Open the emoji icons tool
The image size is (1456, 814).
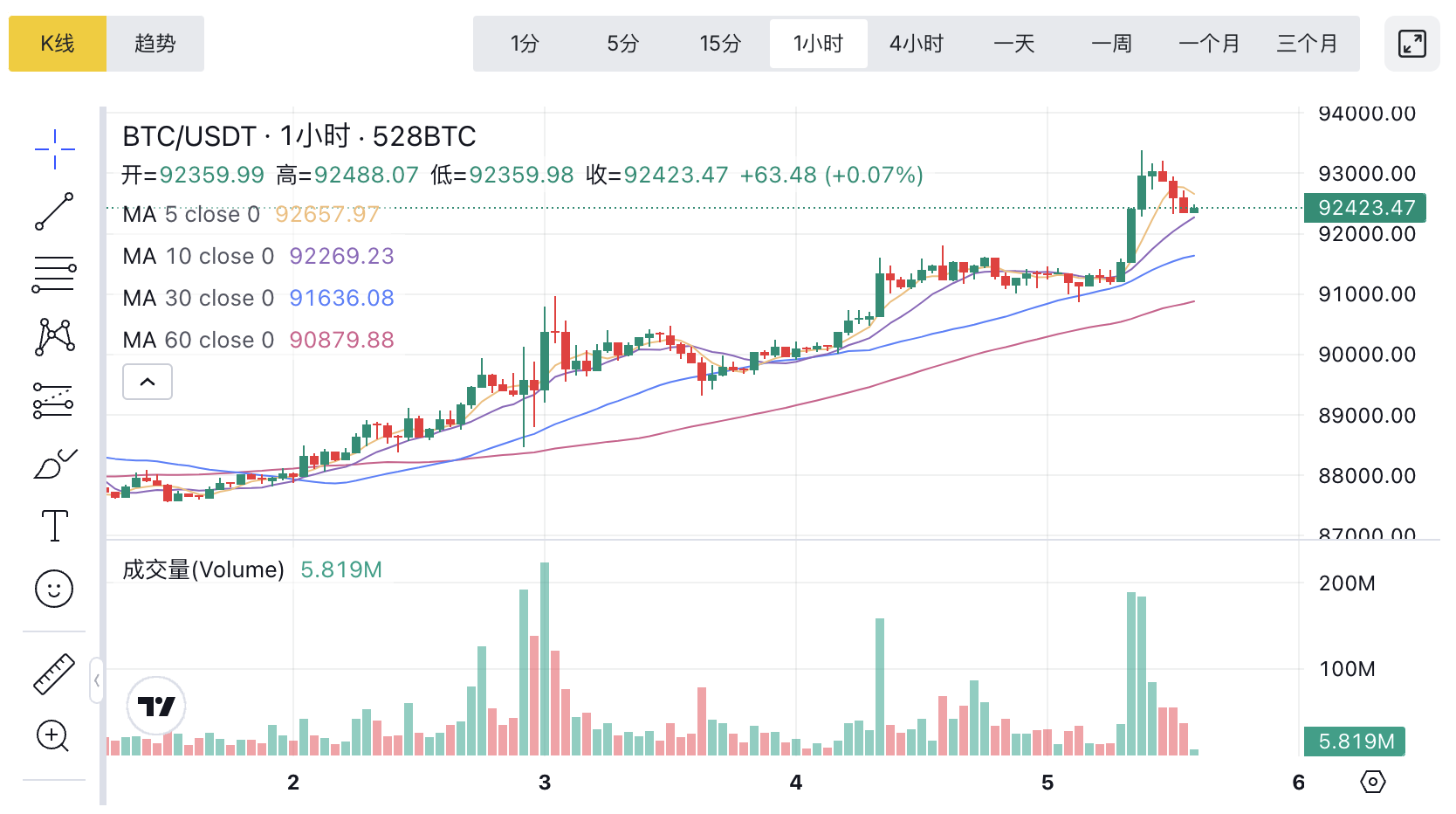pyautogui.click(x=54, y=589)
